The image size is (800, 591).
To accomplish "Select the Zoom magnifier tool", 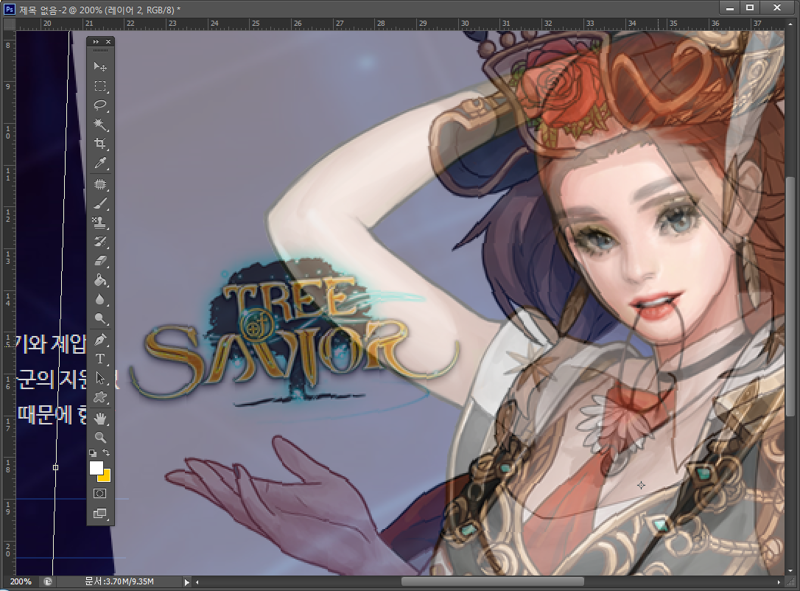I will [100, 437].
